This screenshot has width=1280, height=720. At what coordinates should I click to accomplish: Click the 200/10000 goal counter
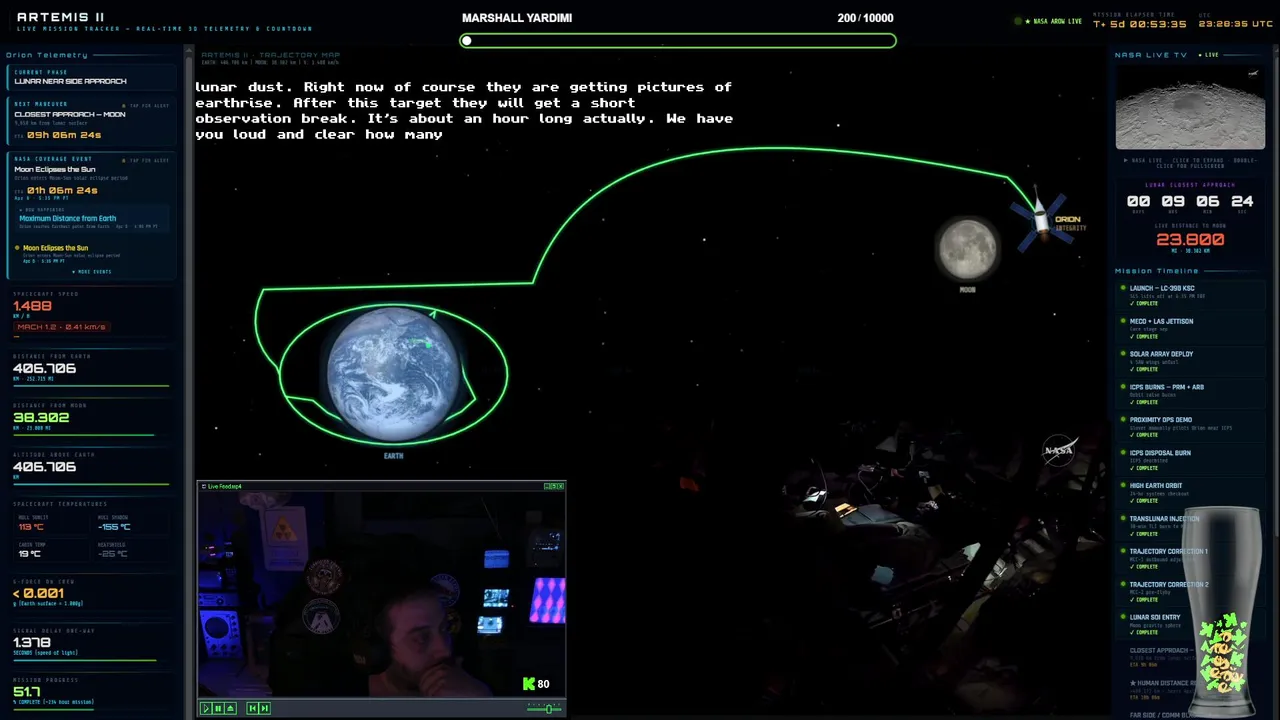[x=865, y=18]
